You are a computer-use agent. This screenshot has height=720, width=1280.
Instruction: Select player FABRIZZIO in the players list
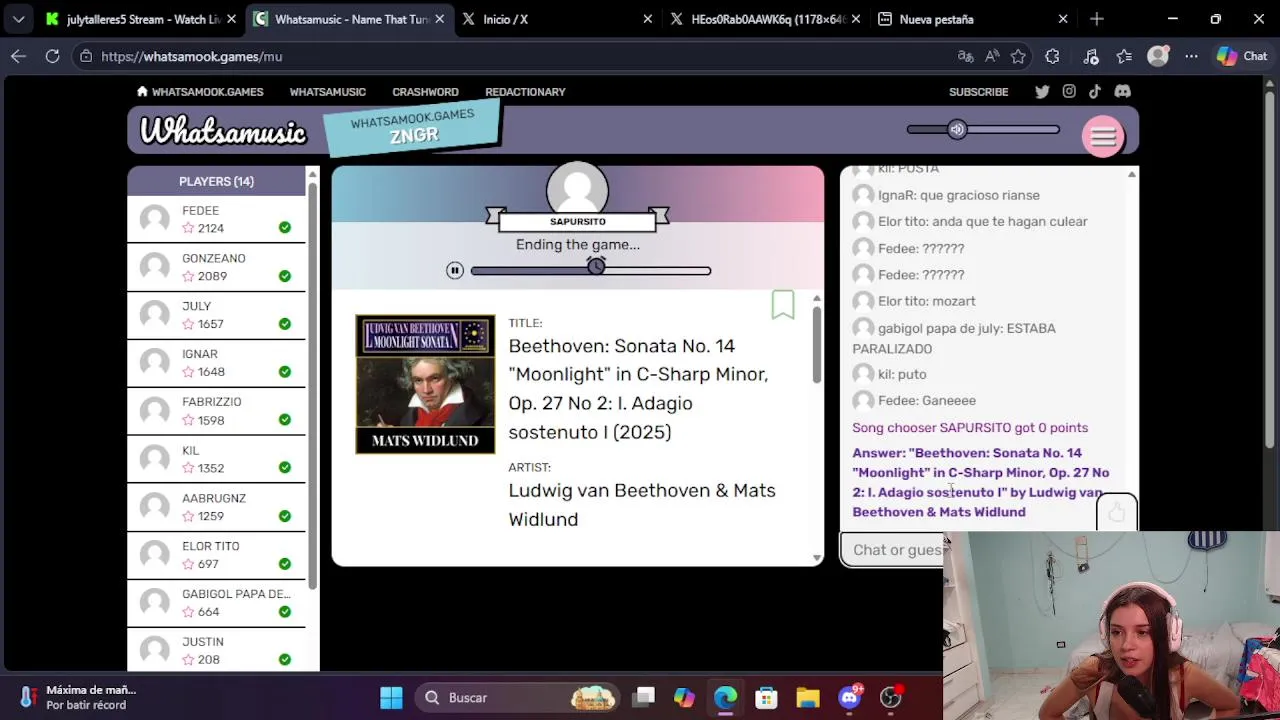(216, 411)
